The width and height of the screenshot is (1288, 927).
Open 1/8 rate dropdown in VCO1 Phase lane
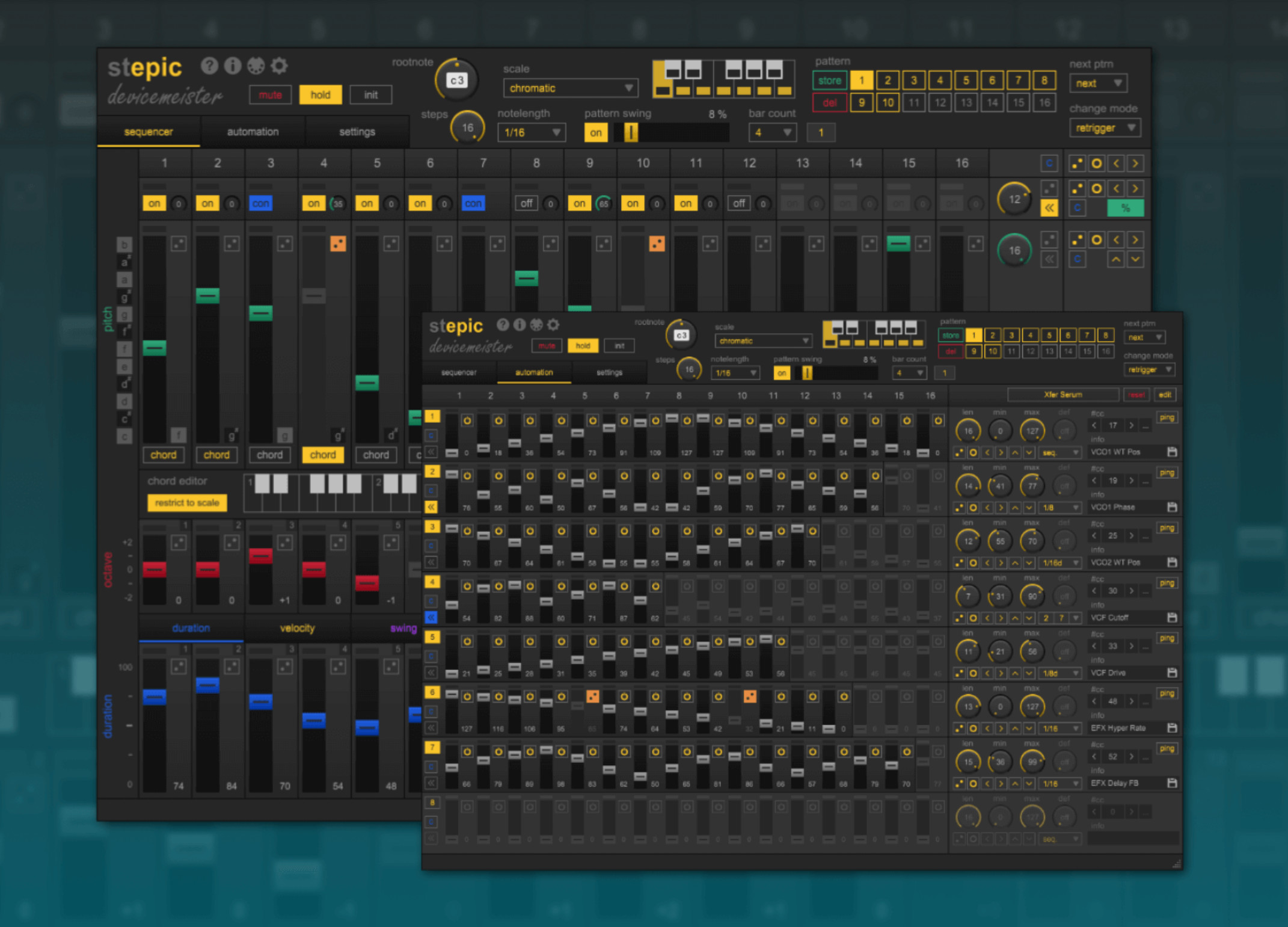(1060, 508)
